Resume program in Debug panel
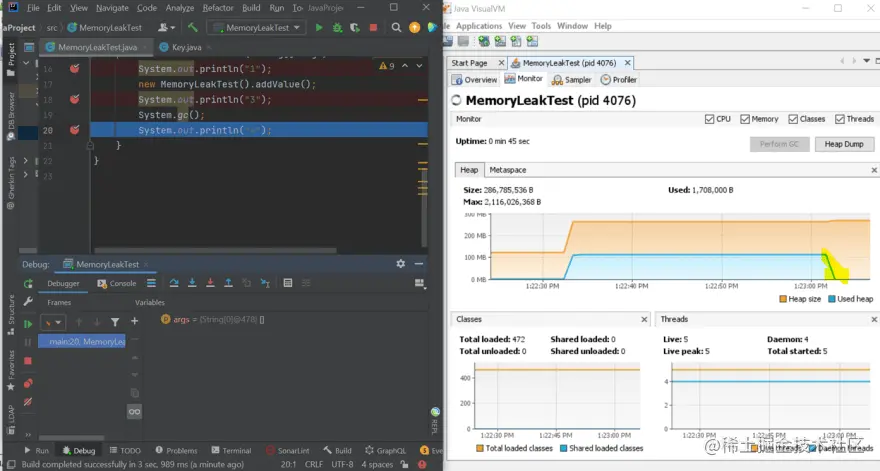This screenshot has width=880, height=471. coord(28,323)
